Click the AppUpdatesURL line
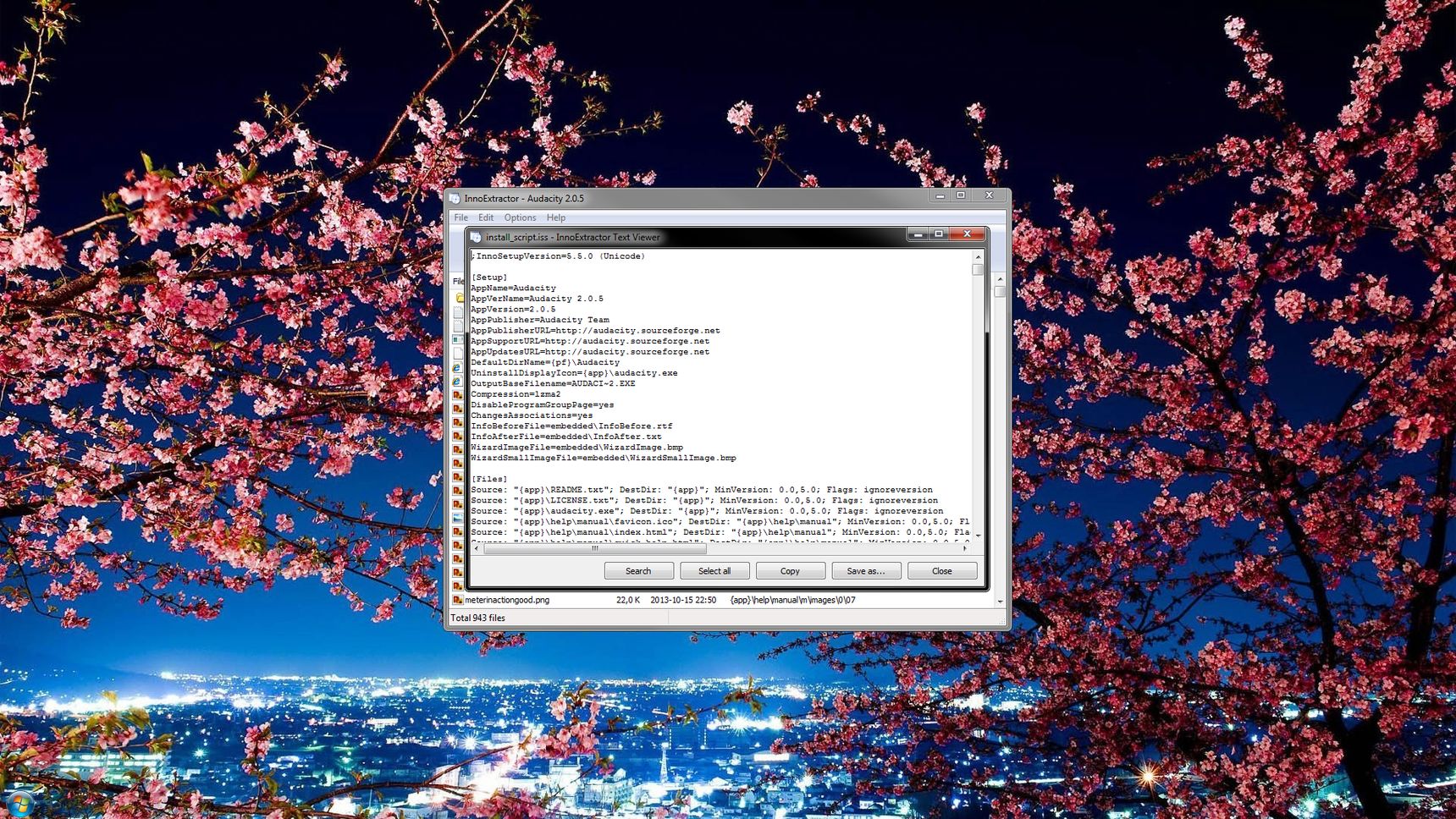The image size is (1456, 819). point(590,352)
